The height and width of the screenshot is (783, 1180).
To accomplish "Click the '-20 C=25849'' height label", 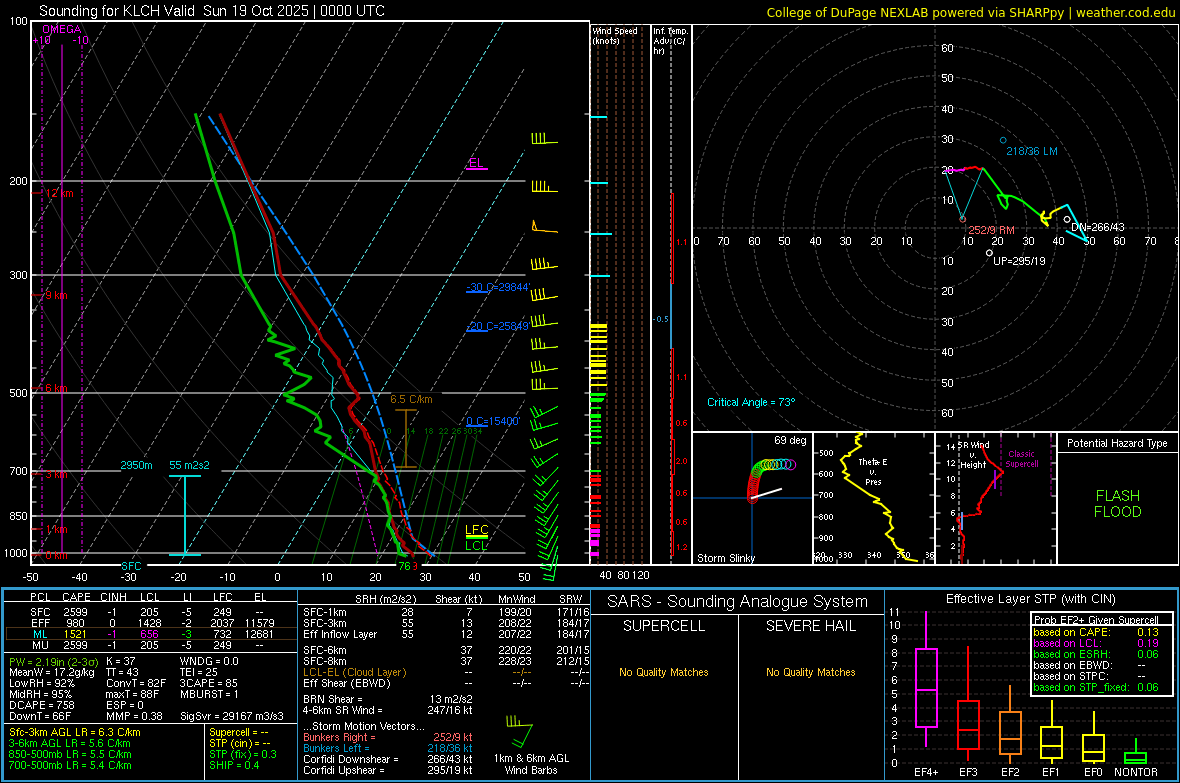I will pyautogui.click(x=497, y=326).
